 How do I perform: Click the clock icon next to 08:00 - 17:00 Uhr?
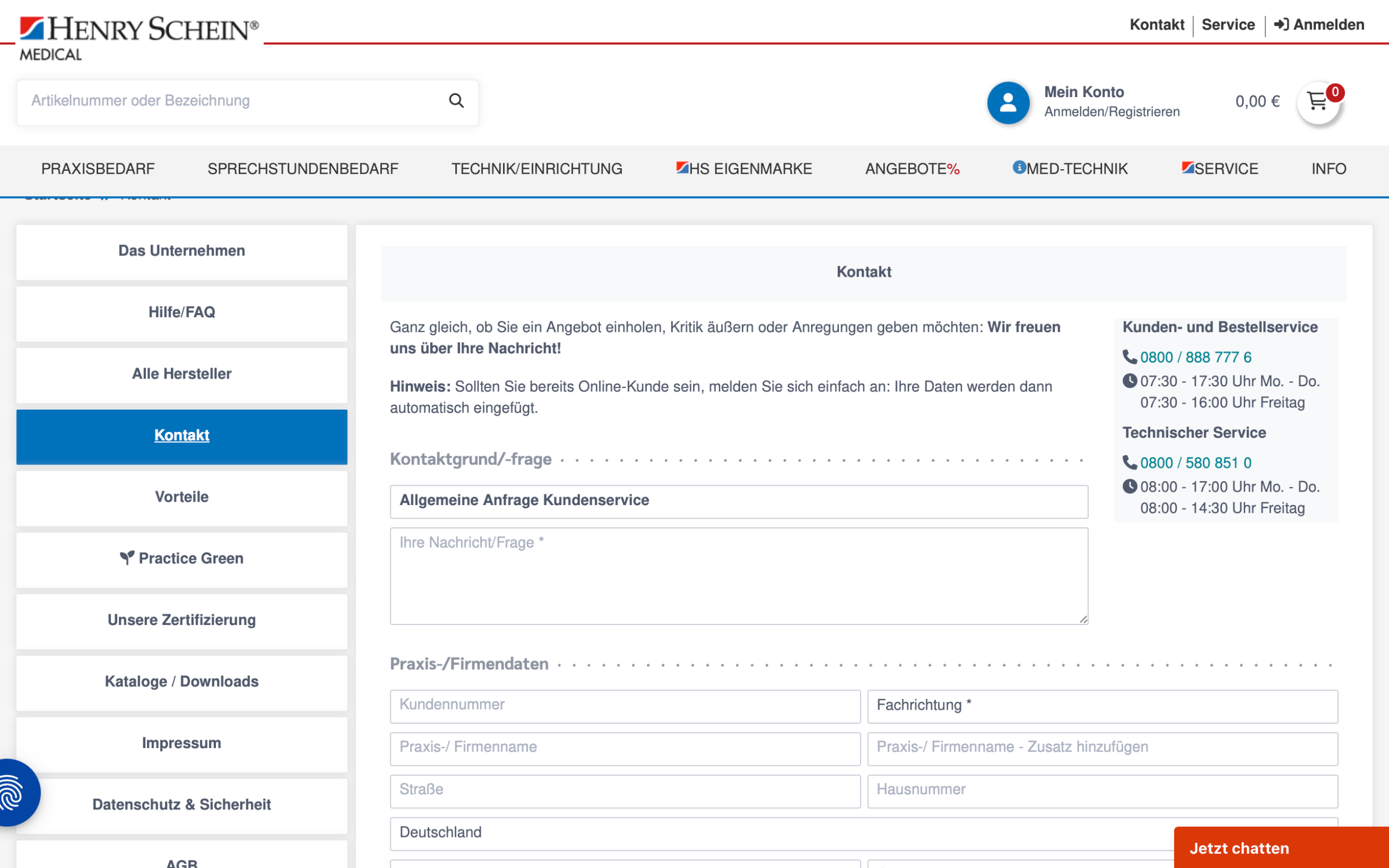1130,486
